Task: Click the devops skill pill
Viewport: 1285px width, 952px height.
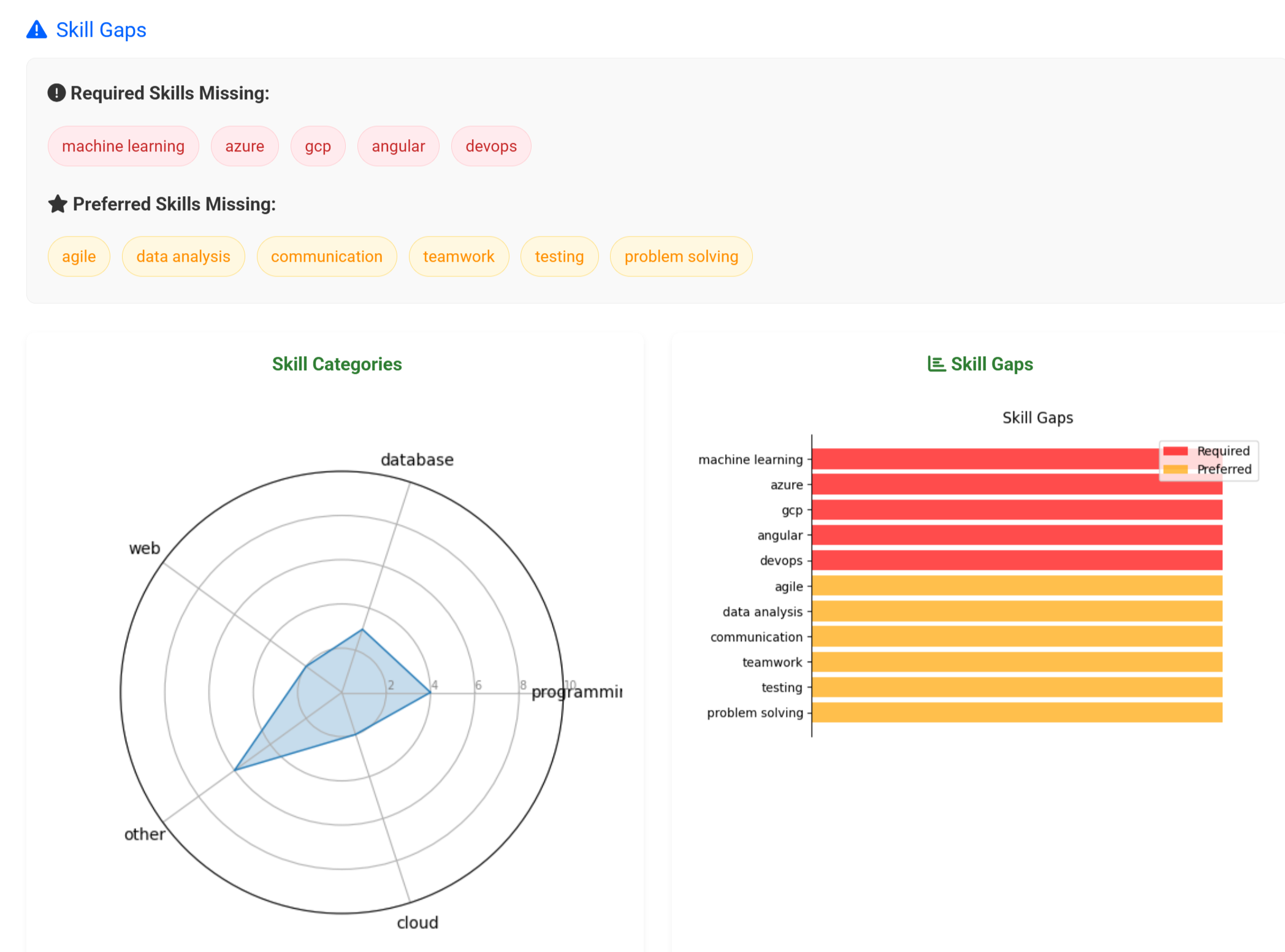Action: 490,146
